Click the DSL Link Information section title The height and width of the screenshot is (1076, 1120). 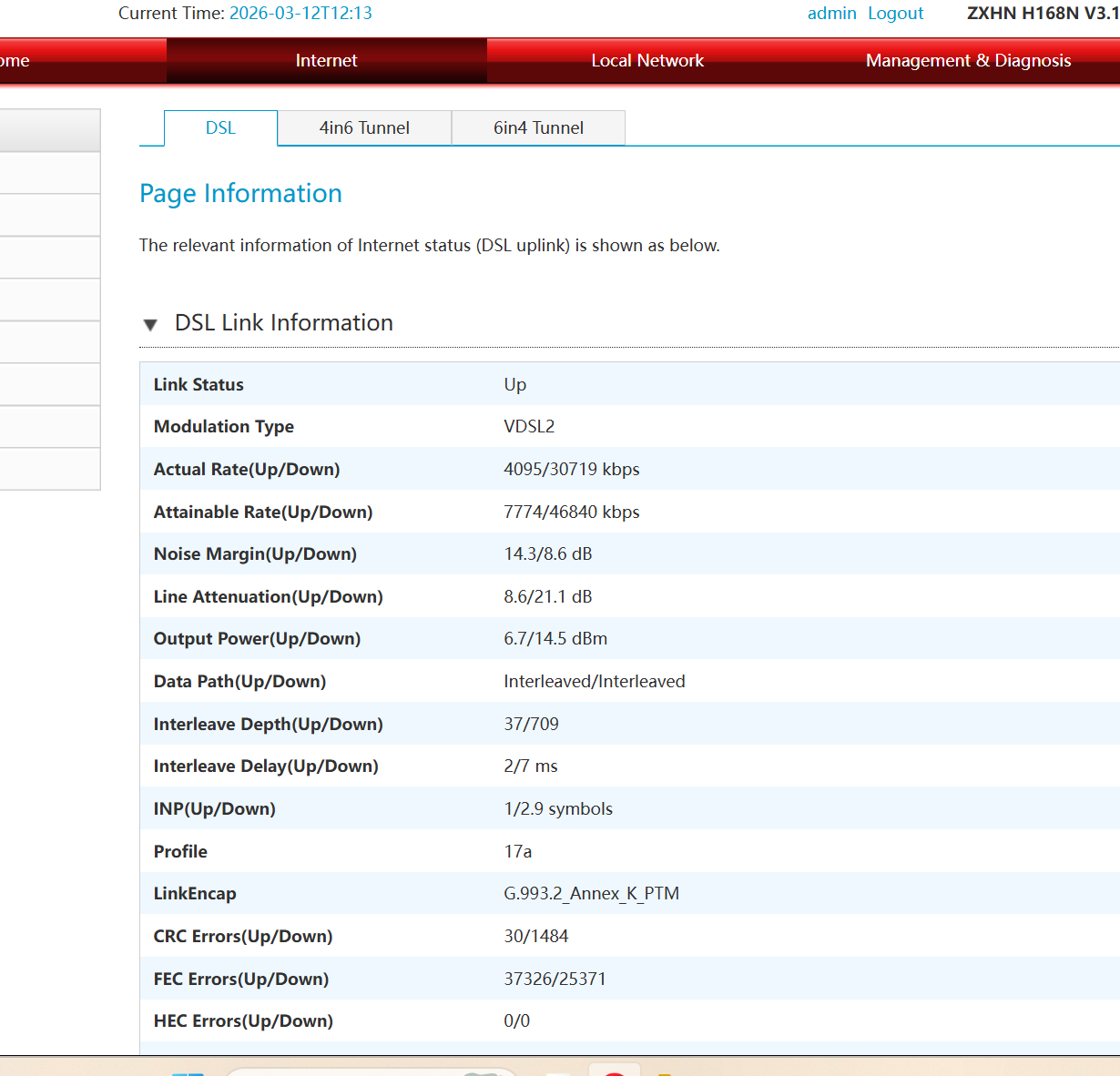coord(284,322)
